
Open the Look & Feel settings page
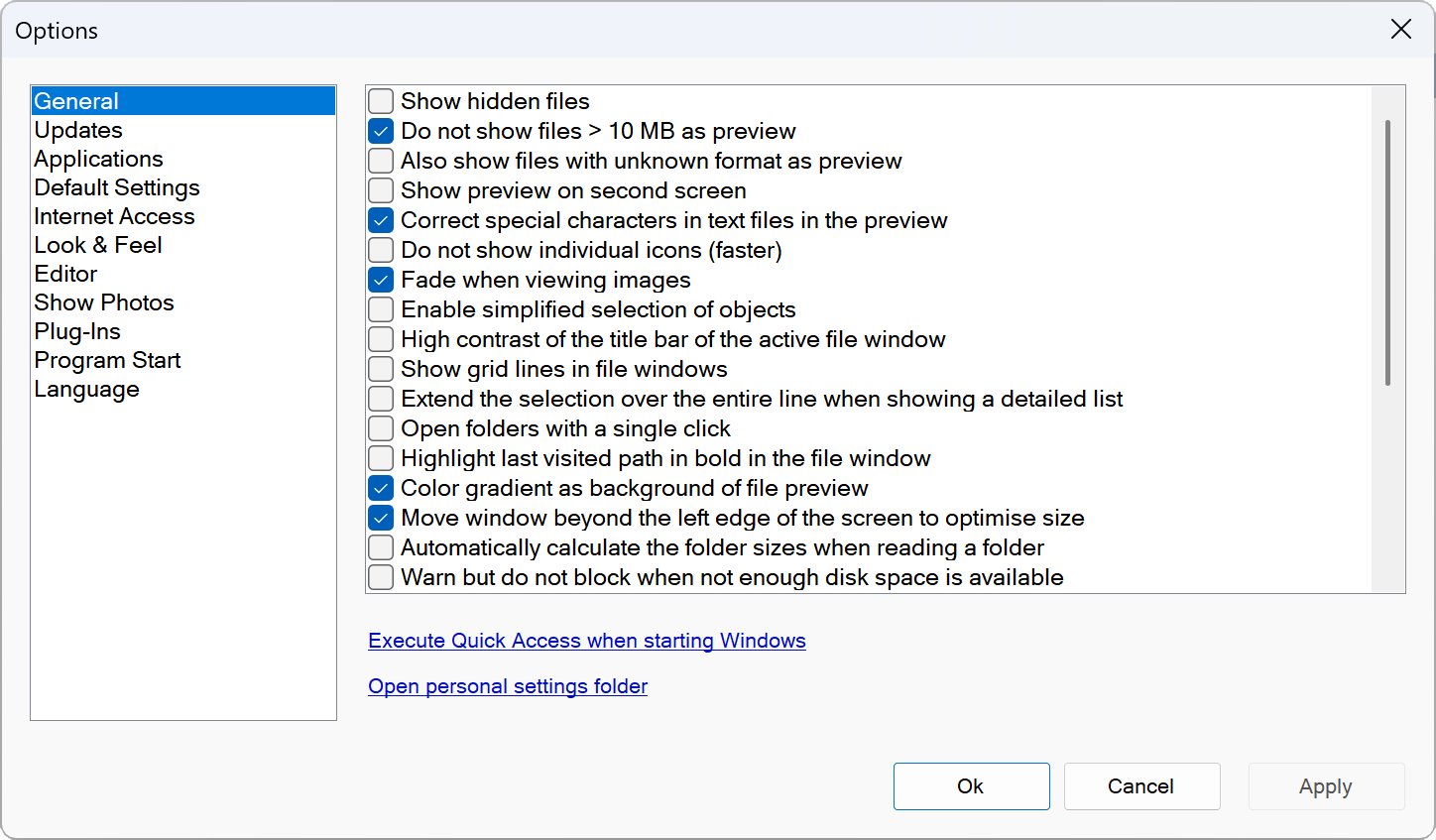point(97,245)
